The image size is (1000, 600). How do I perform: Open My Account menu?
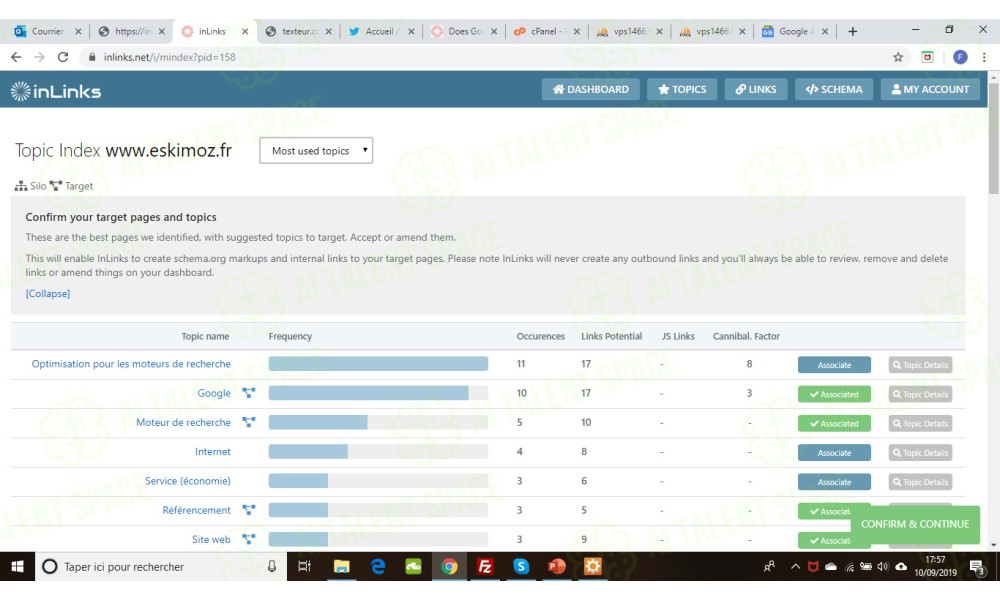pyautogui.click(x=930, y=89)
